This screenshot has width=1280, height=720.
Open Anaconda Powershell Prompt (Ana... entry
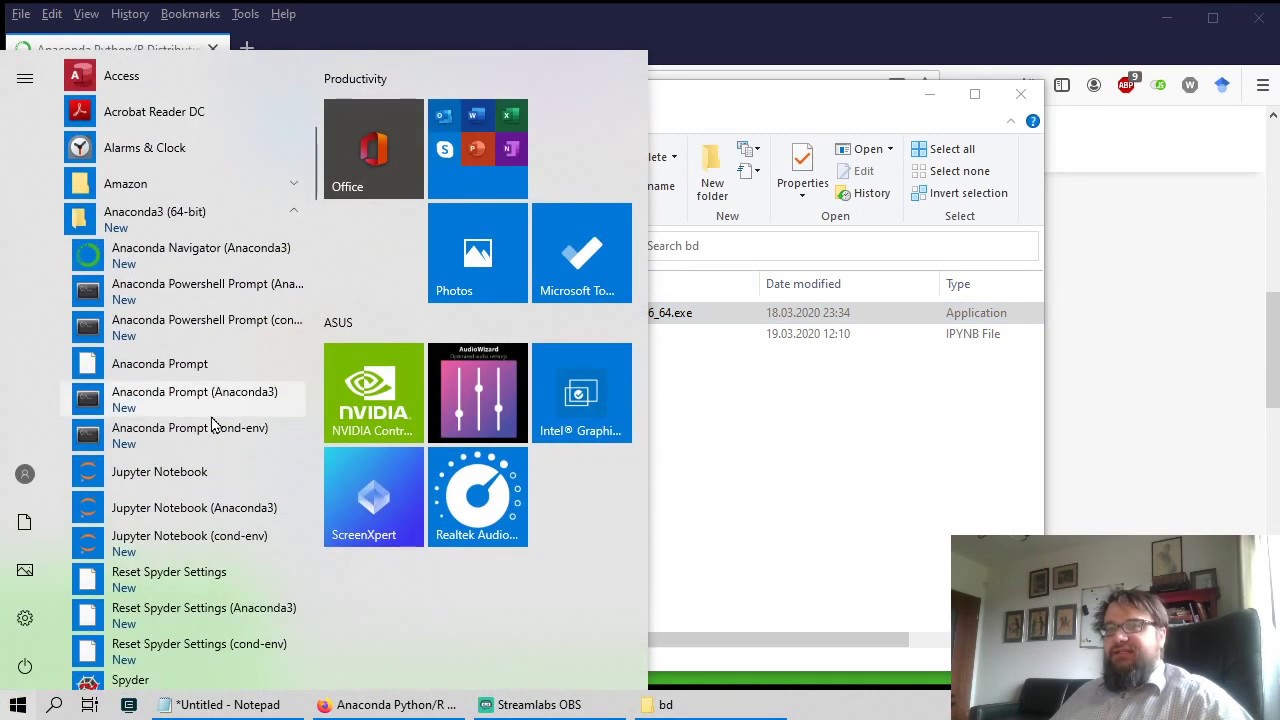pos(188,292)
